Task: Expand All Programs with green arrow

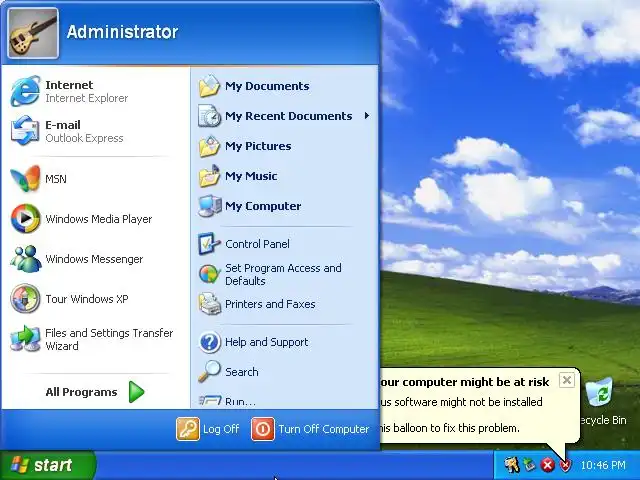Action: pos(137,392)
